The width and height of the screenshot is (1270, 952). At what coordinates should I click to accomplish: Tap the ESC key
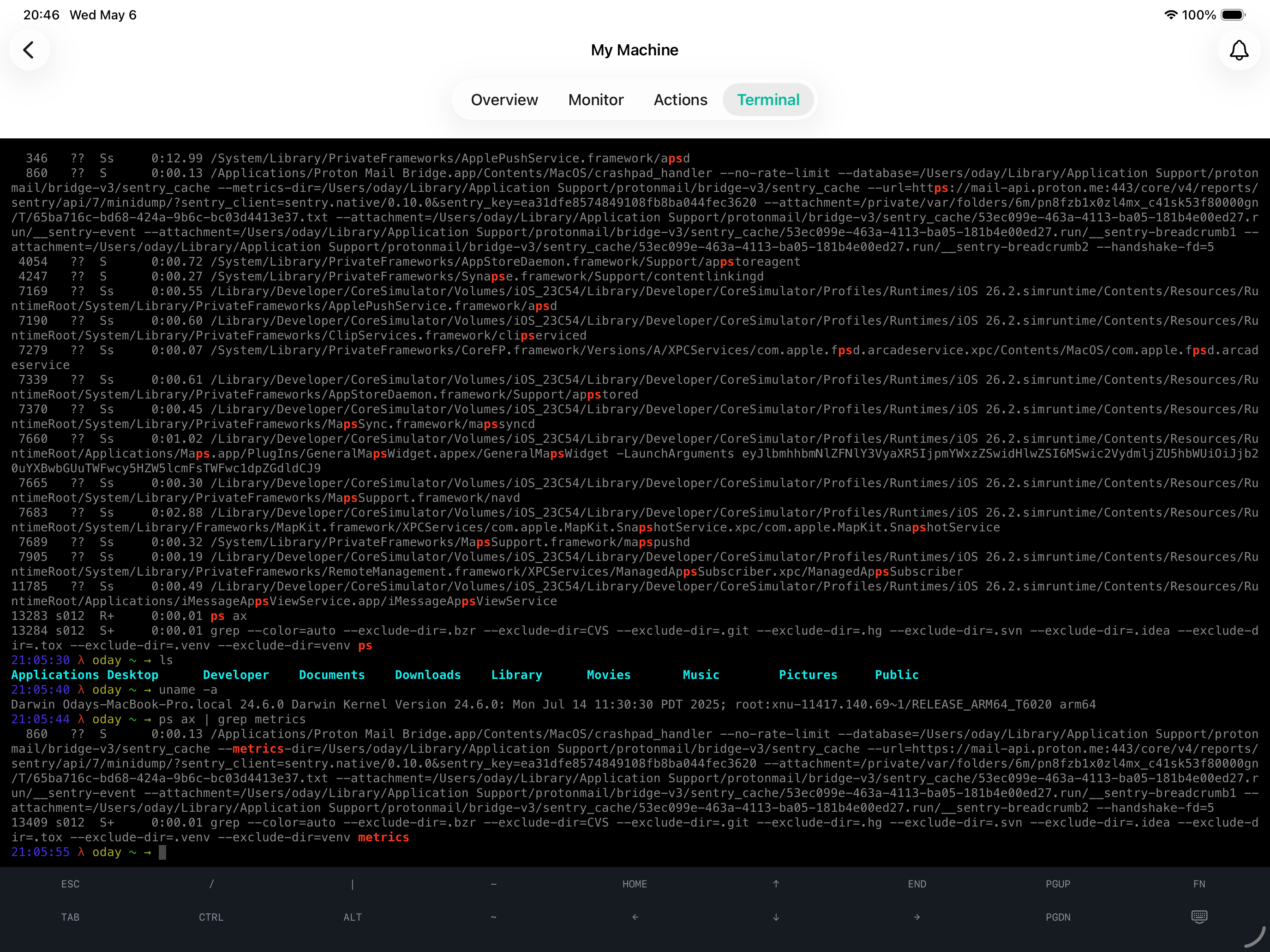tap(70, 884)
